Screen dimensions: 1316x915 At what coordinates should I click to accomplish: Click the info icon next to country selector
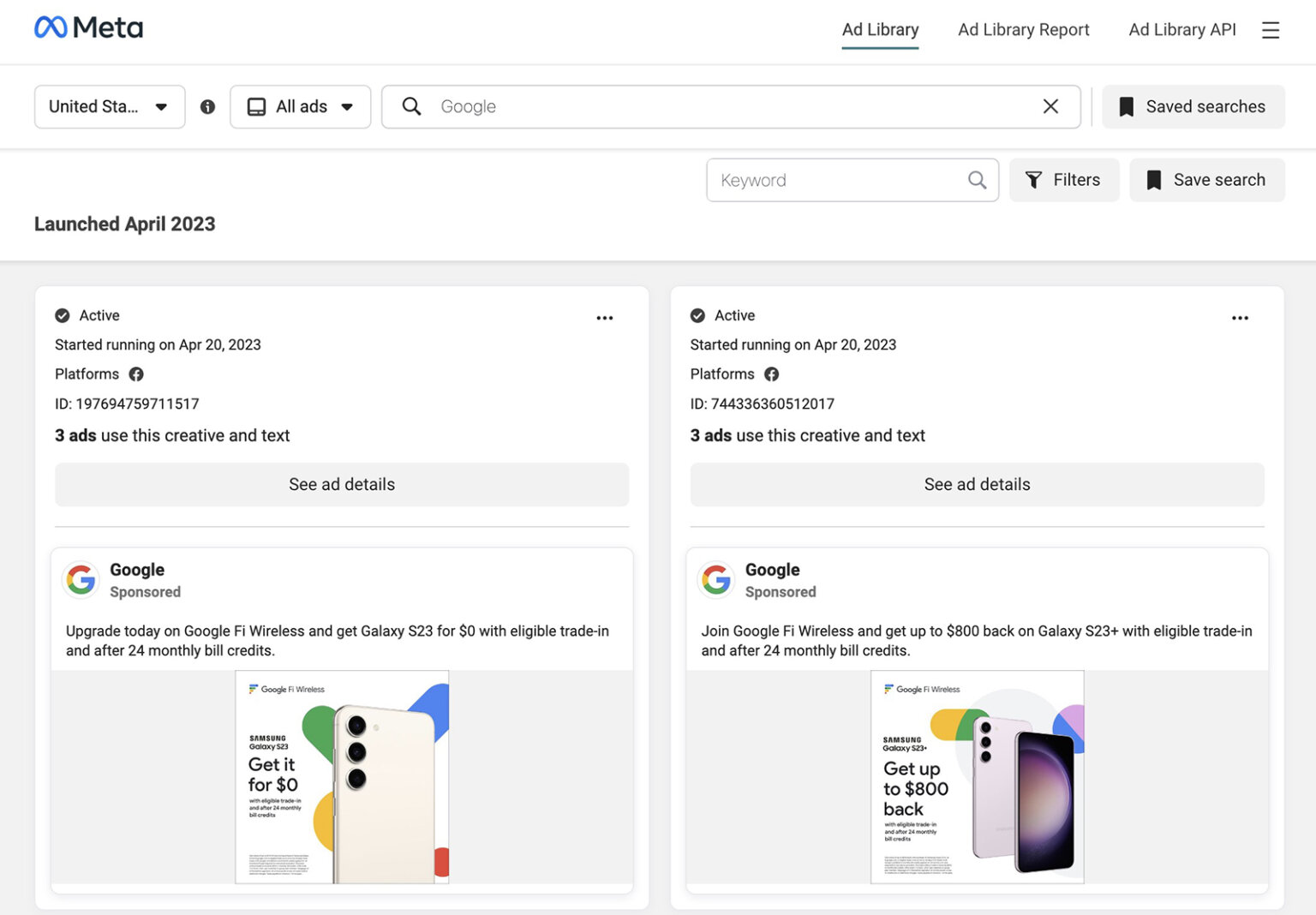point(207,106)
